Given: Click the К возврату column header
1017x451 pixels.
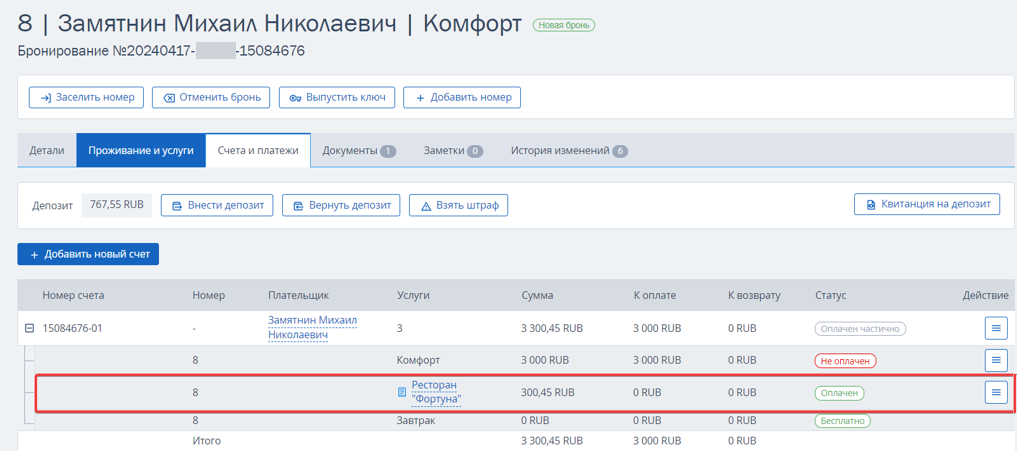Looking at the screenshot, I should click(754, 295).
